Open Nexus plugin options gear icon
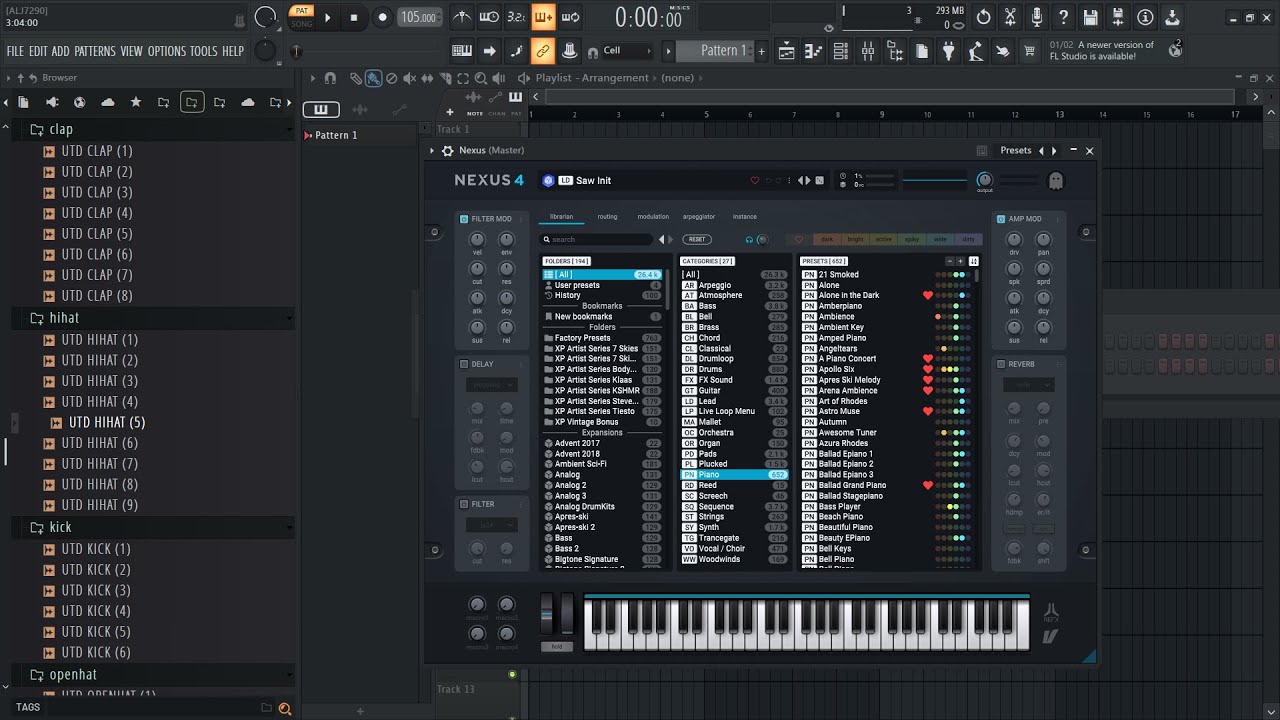Screen dimensions: 1280x720 coord(447,151)
